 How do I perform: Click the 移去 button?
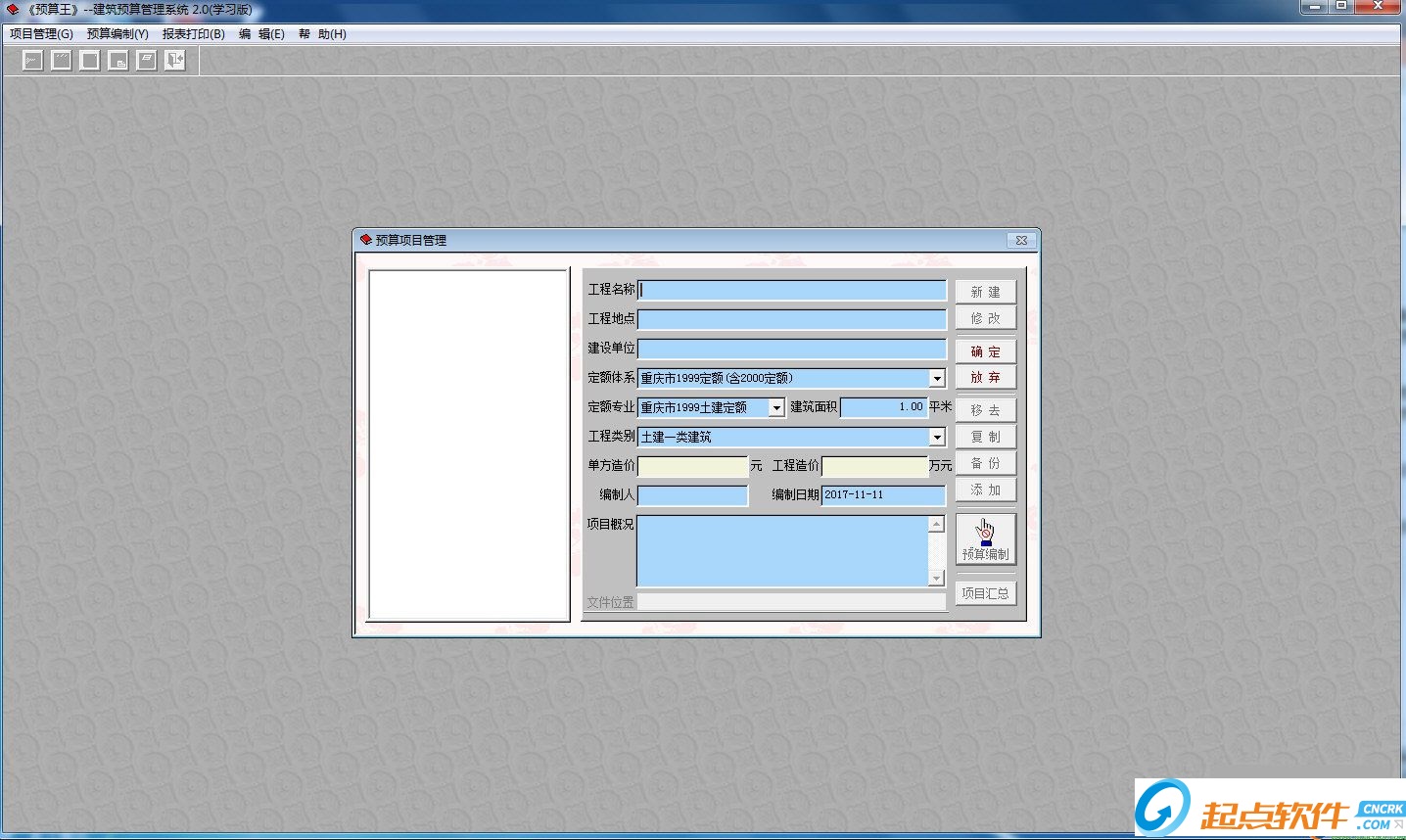tap(986, 410)
